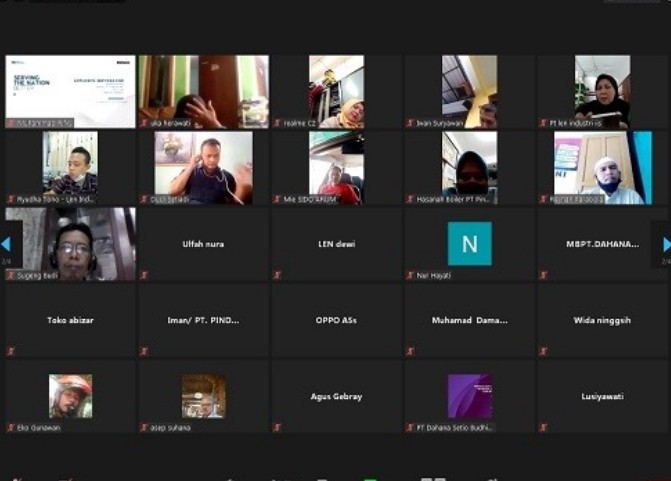Click muted mic icon beside Dudi Setiadi
Viewport: 671px width, 481px height.
(144, 199)
